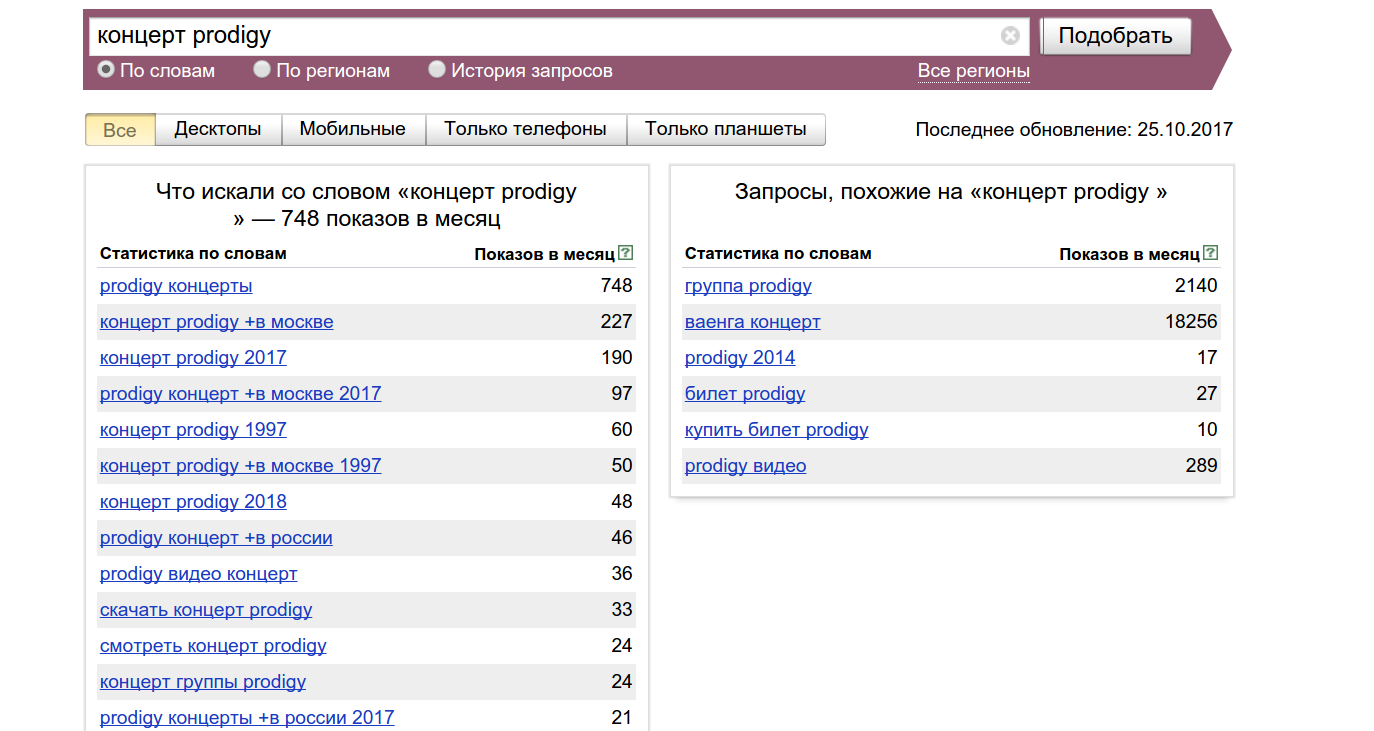Switch to the 'Десктопы' tab

(218, 129)
